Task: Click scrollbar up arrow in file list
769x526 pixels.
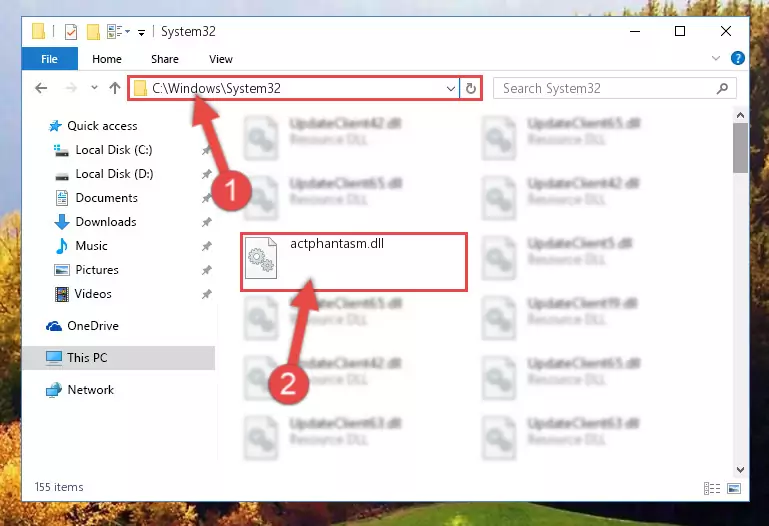Action: click(741, 115)
